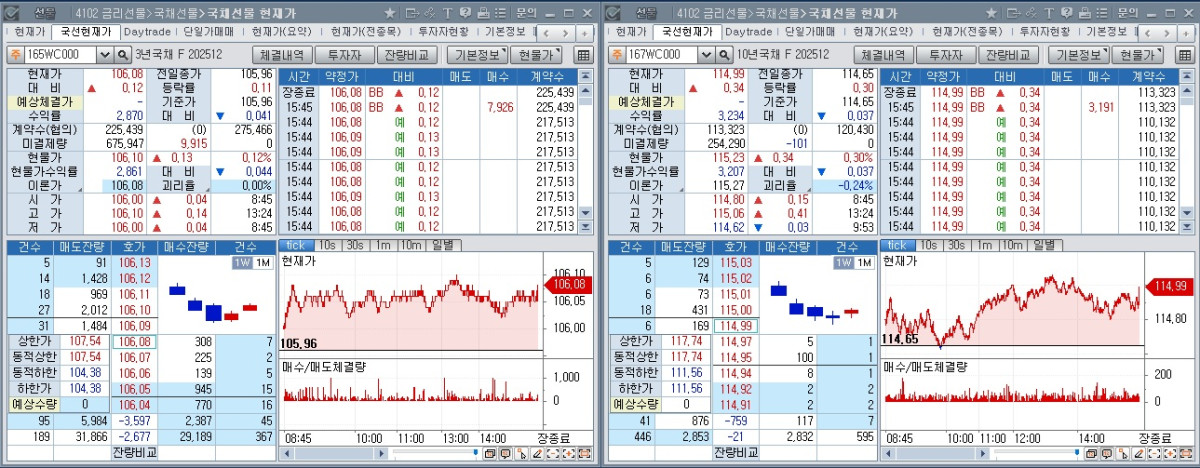The height and width of the screenshot is (468, 1200).
Task: Toggle the 1M candle period in right window
Action: coord(863,262)
